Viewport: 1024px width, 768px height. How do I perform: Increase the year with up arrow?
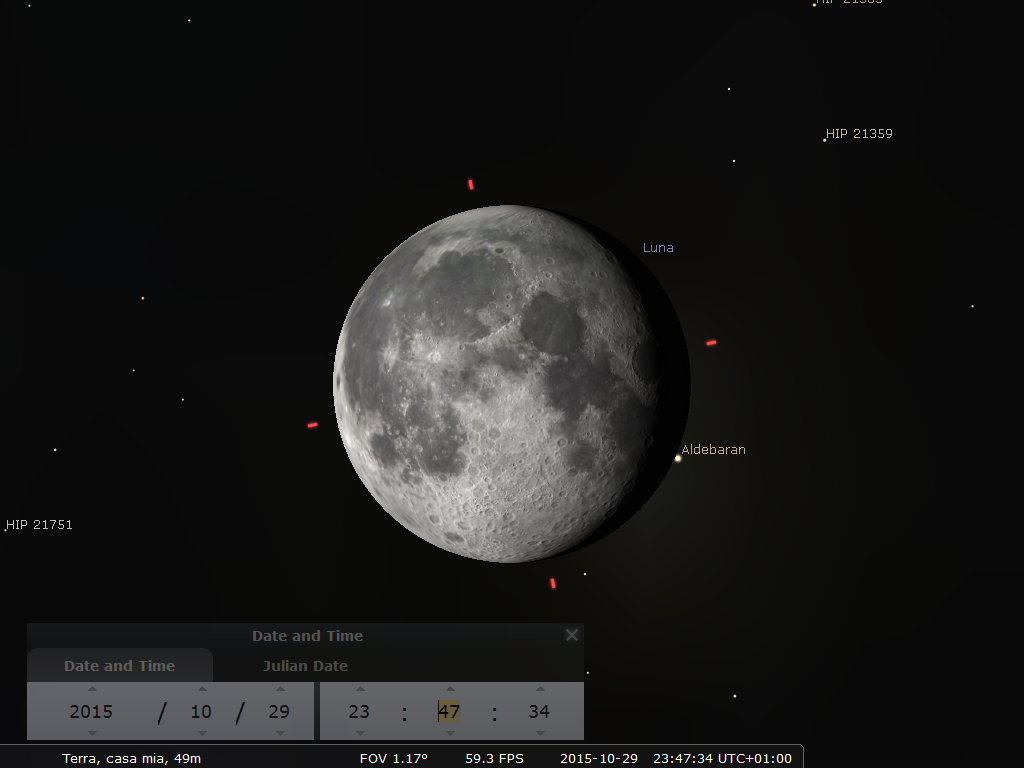point(92,689)
